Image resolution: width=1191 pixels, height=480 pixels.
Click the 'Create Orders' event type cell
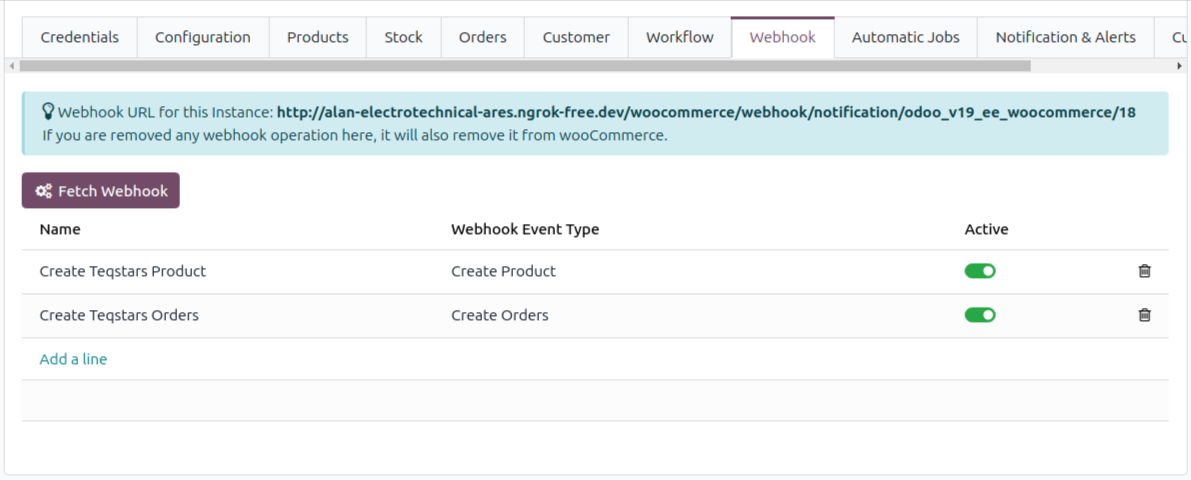tap(500, 315)
